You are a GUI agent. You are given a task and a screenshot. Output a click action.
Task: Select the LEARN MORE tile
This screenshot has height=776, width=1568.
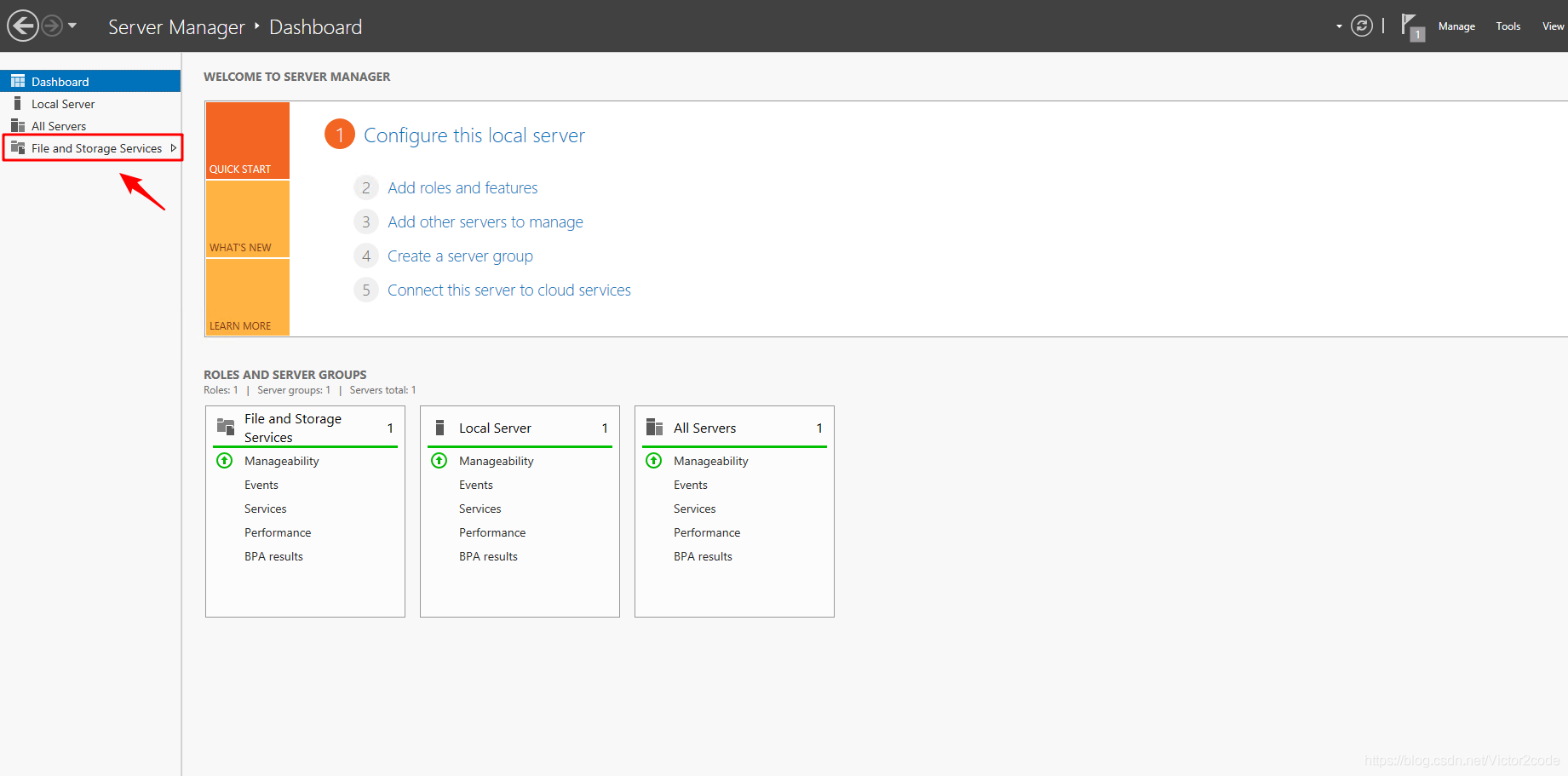[247, 298]
